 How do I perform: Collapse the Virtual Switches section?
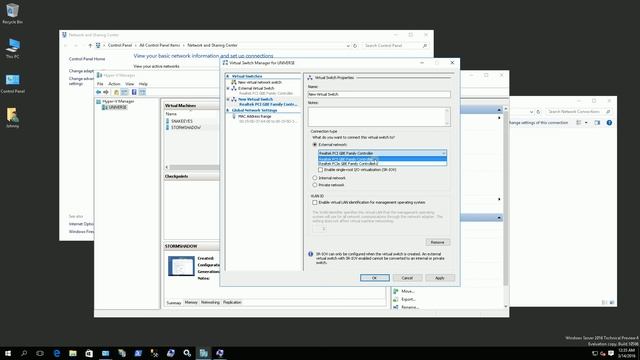(228, 76)
